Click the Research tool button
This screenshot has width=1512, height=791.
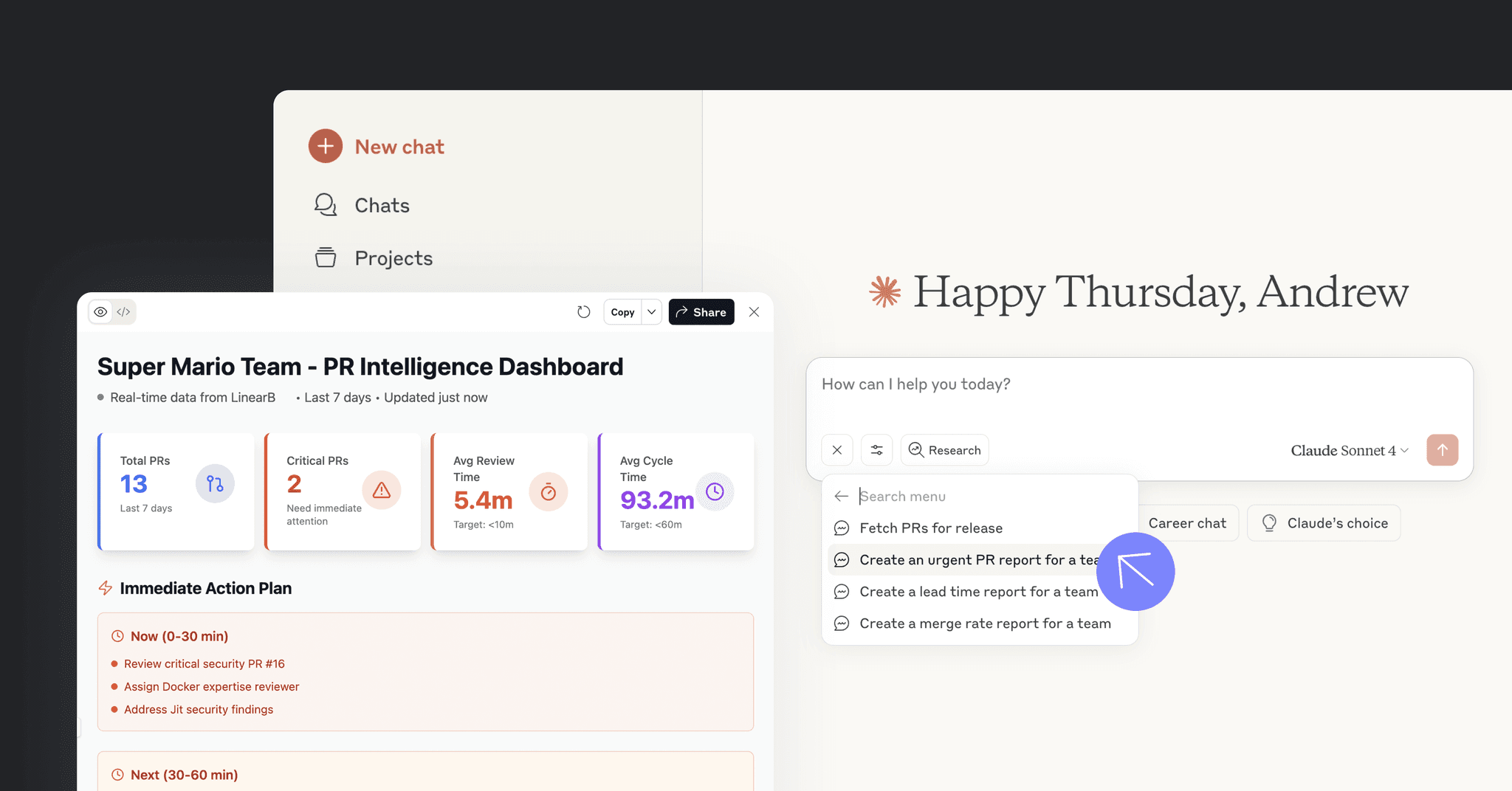click(944, 449)
